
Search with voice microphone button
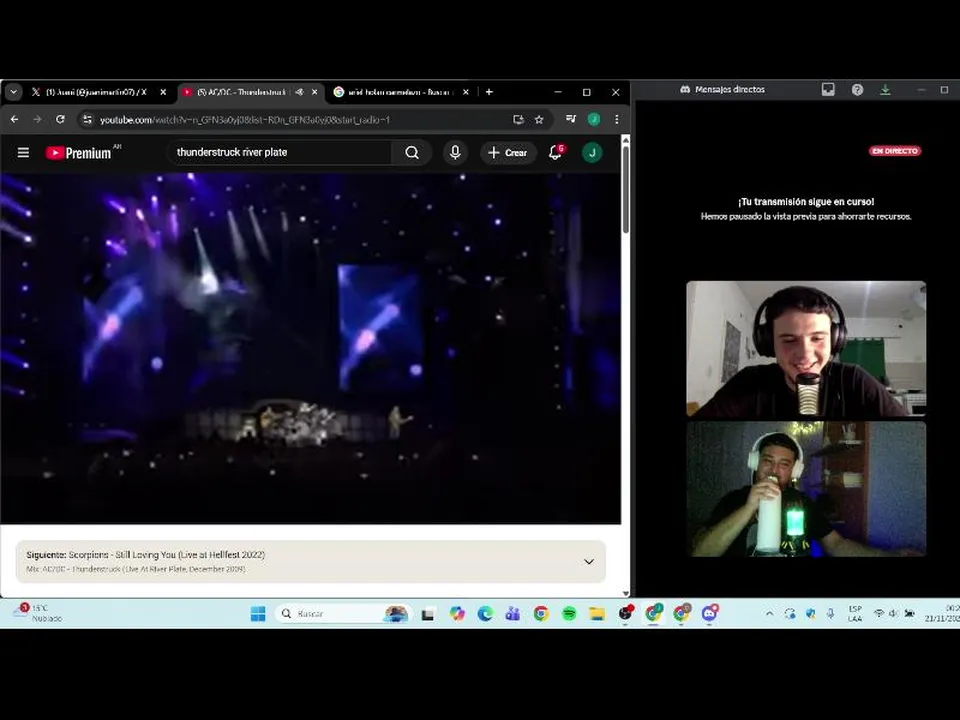[455, 152]
